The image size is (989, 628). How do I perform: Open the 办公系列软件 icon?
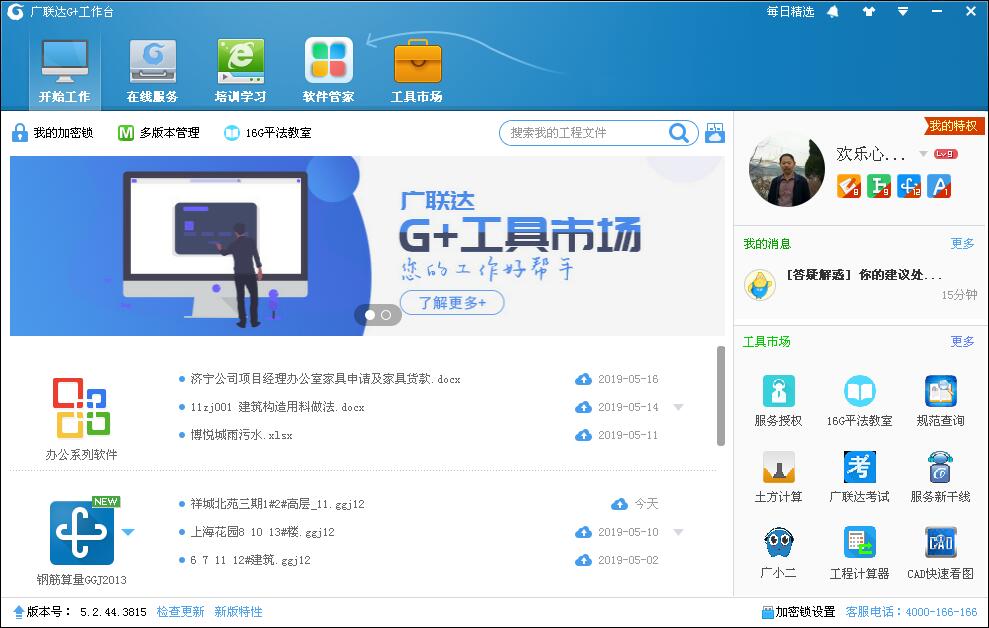click(81, 408)
